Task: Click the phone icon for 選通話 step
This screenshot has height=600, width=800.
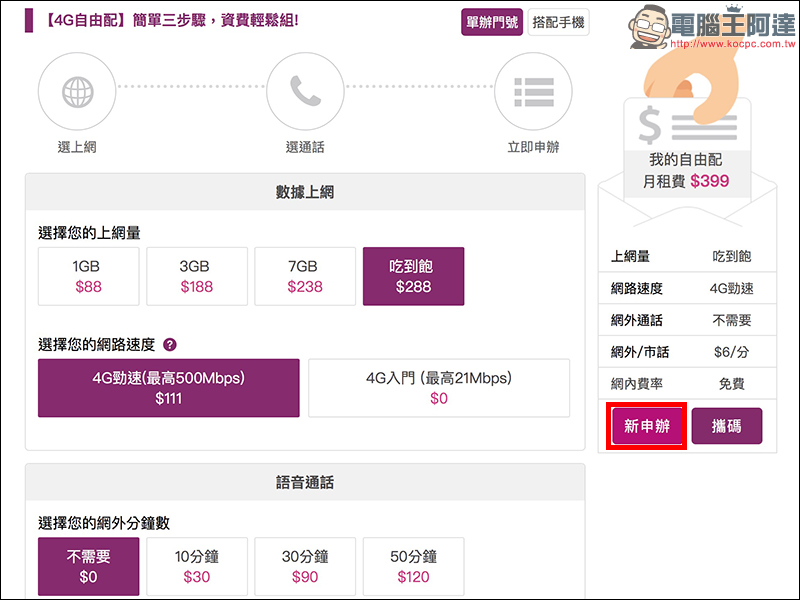Action: (x=305, y=92)
